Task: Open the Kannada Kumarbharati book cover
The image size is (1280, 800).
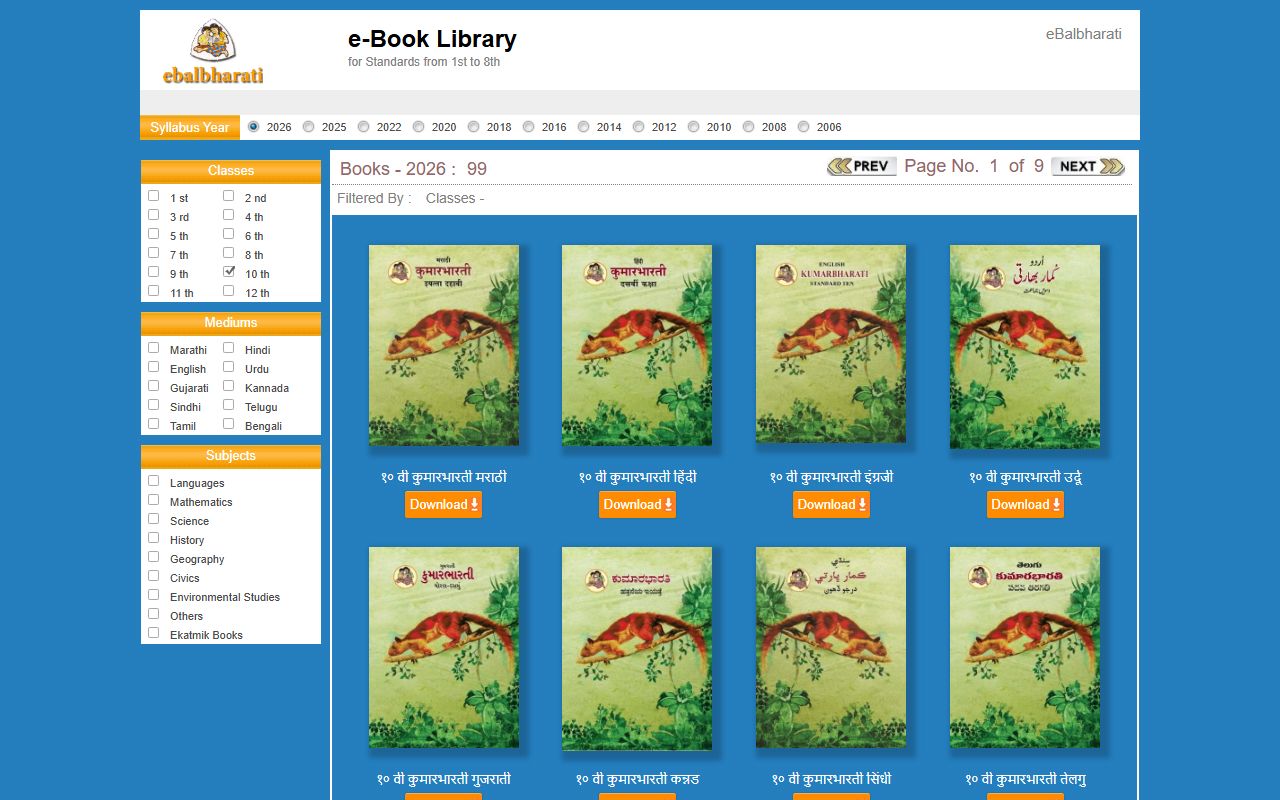Action: [637, 647]
